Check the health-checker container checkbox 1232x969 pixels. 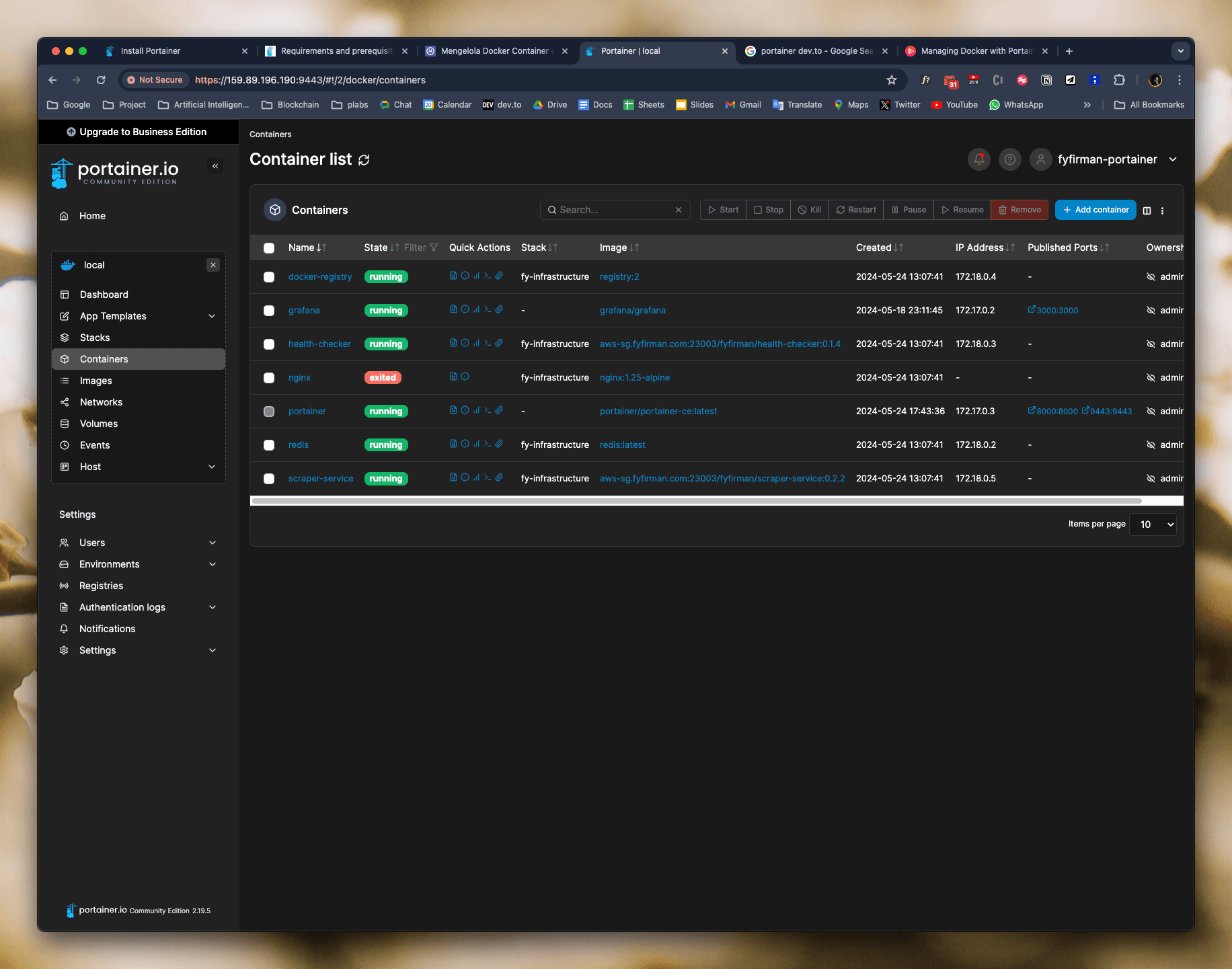[269, 344]
